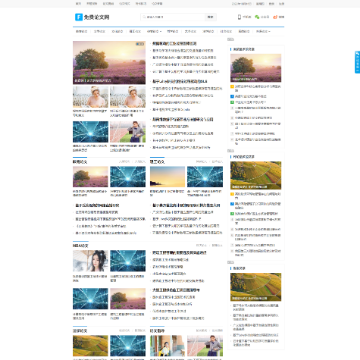Click yellow rank badge in first sidebar list

tap(232, 87)
